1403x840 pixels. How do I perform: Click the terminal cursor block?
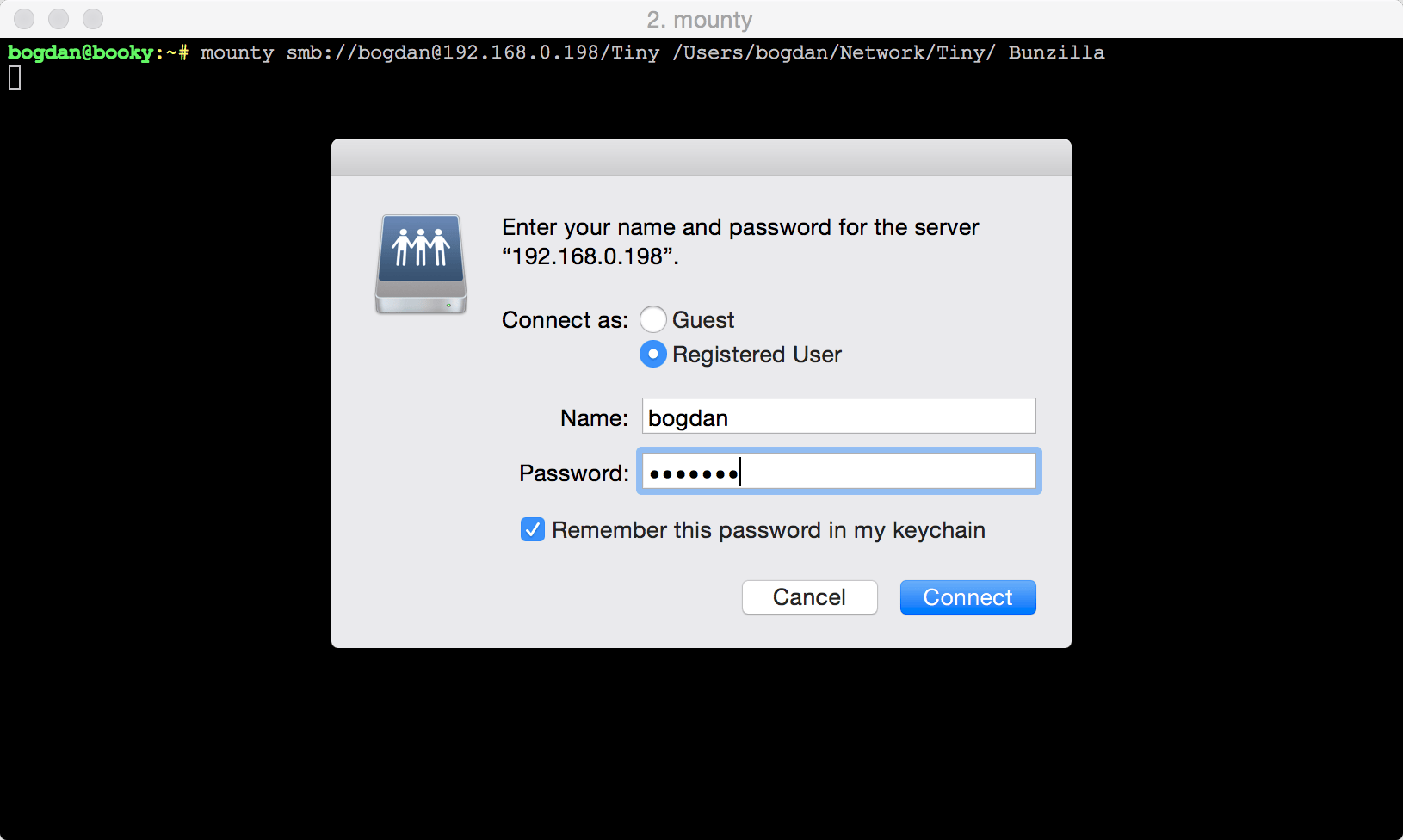[x=14, y=77]
